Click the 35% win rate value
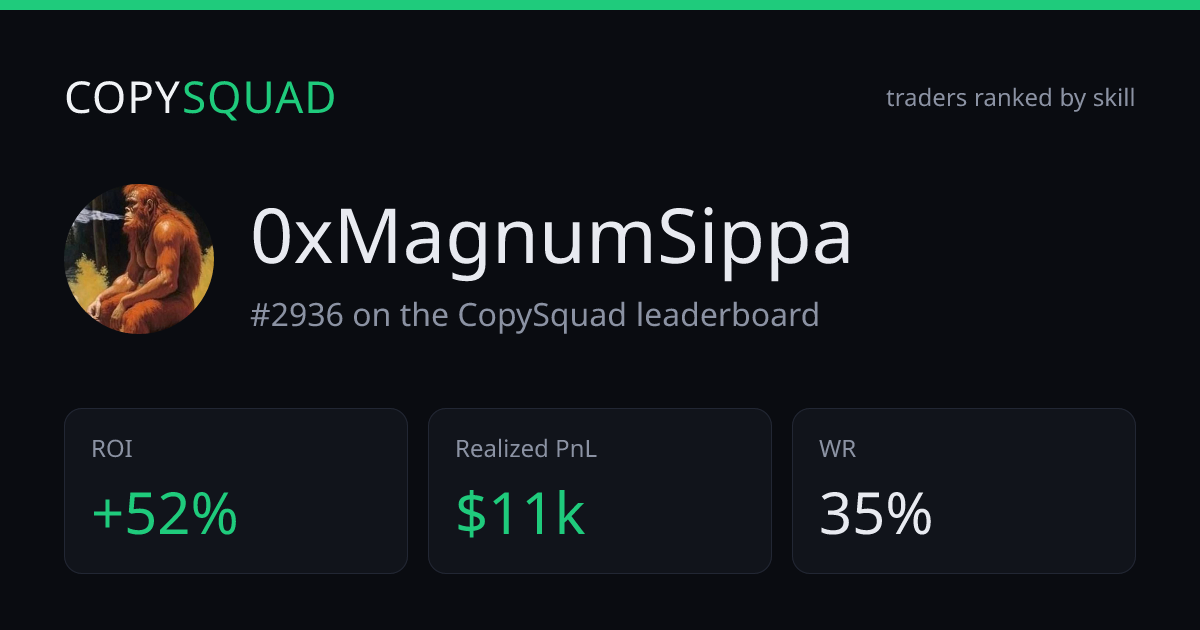 click(876, 515)
